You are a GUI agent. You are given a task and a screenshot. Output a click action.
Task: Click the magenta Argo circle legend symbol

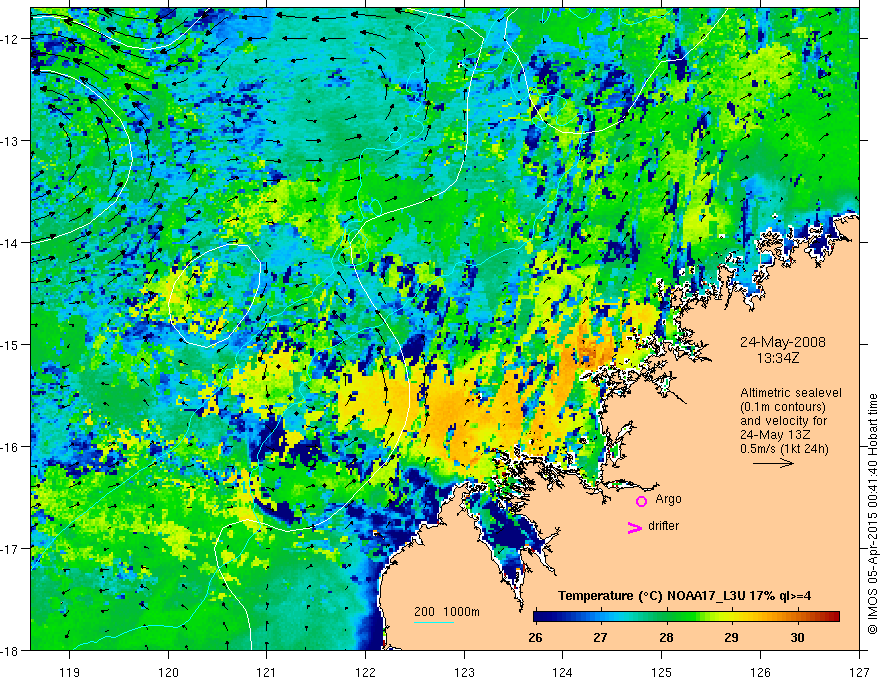click(x=641, y=501)
